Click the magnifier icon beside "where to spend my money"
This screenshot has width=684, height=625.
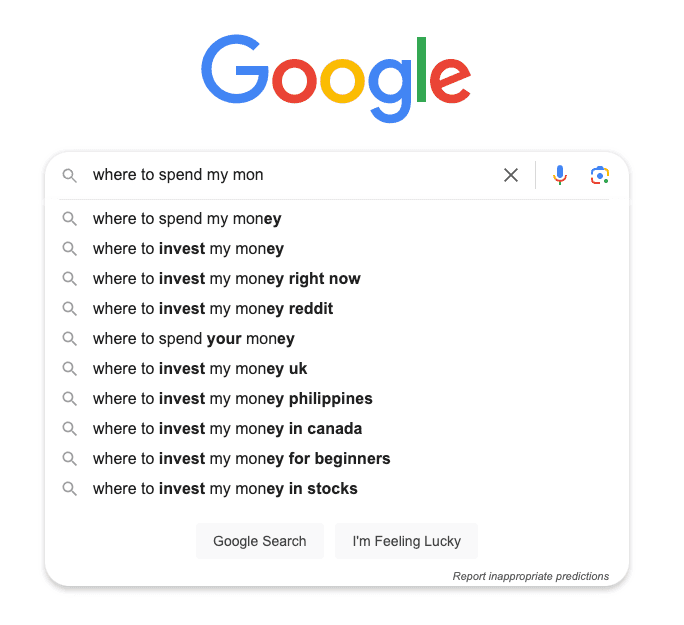(x=69, y=219)
